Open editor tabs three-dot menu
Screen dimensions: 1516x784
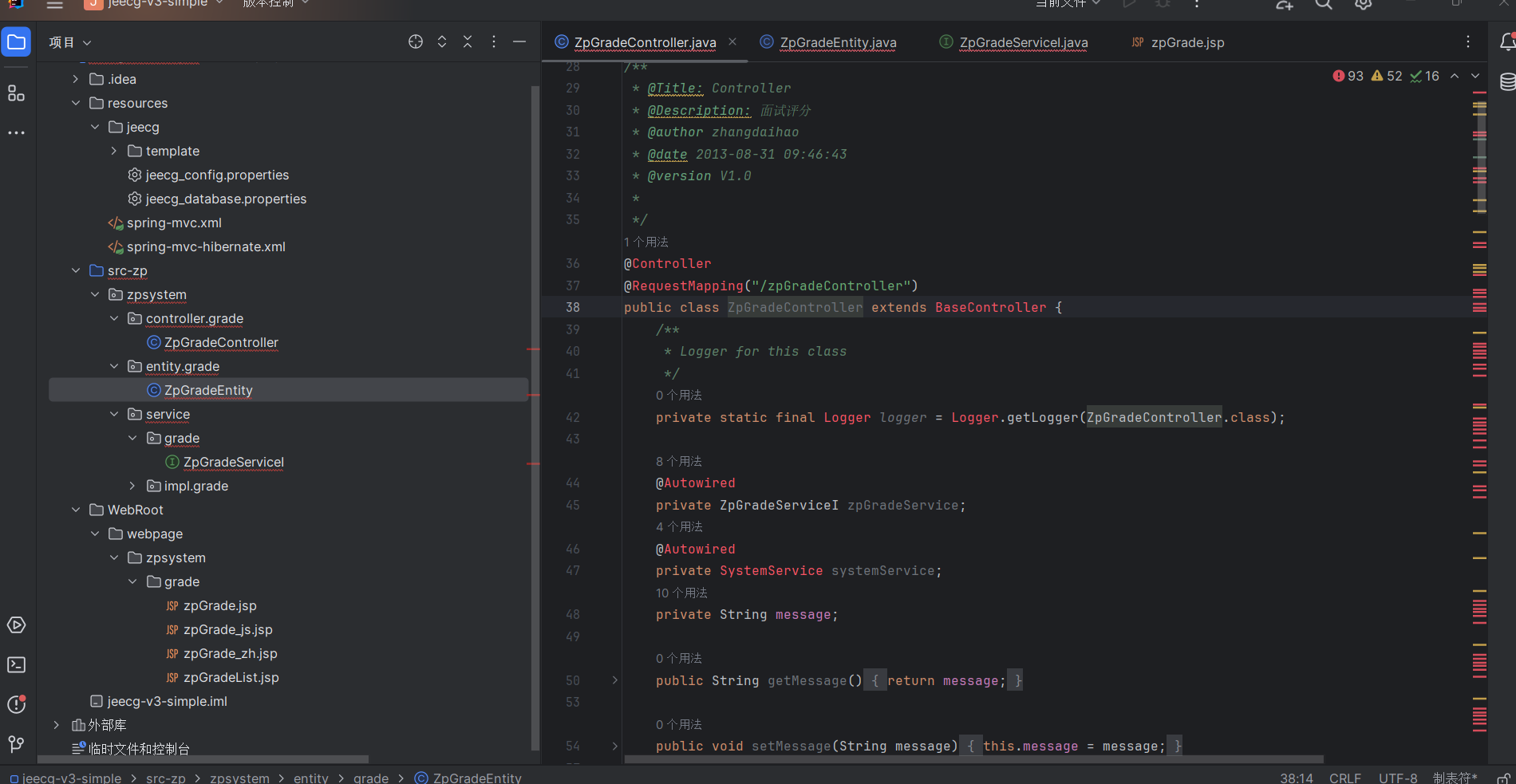coord(1468,42)
